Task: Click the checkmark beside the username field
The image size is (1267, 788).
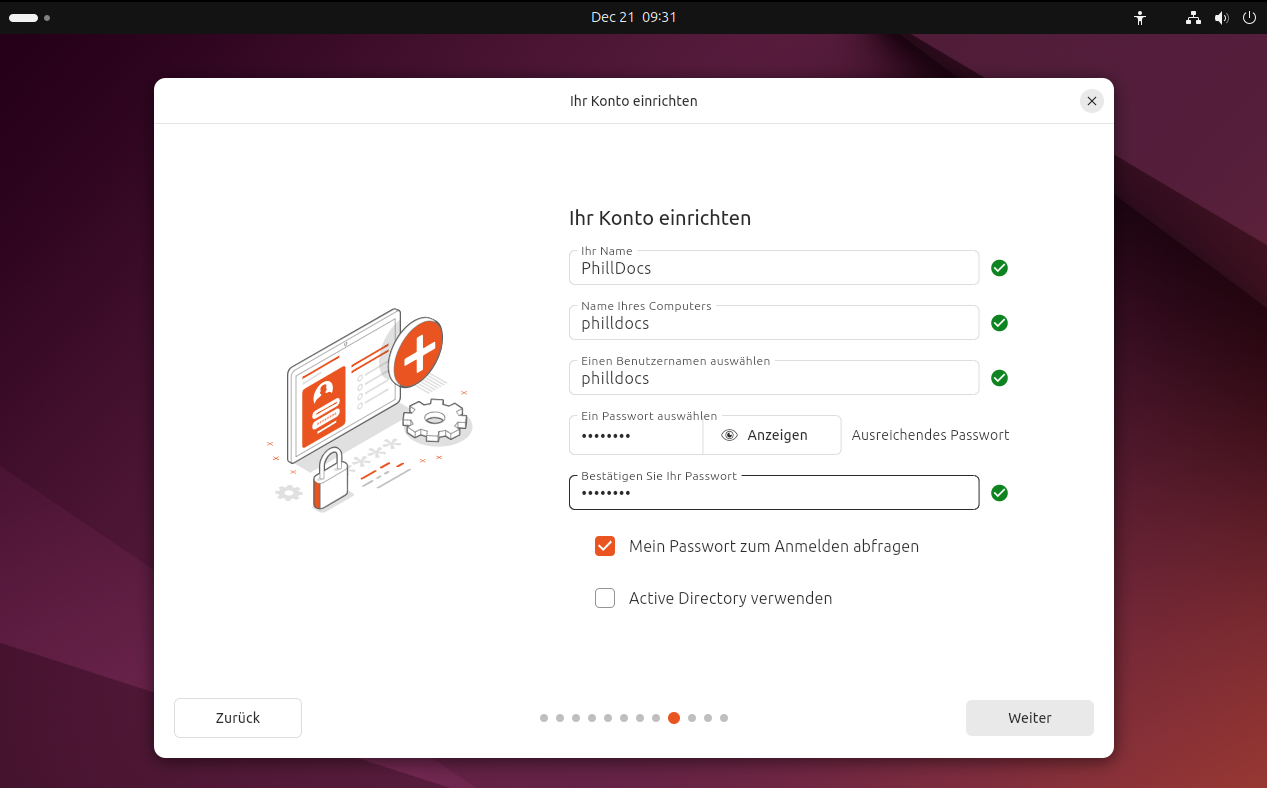Action: 999,378
